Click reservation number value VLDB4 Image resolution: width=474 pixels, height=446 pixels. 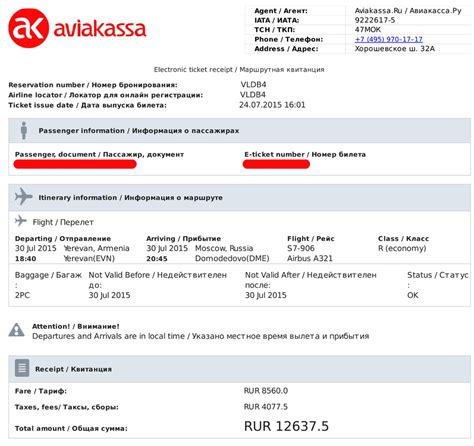(x=253, y=85)
